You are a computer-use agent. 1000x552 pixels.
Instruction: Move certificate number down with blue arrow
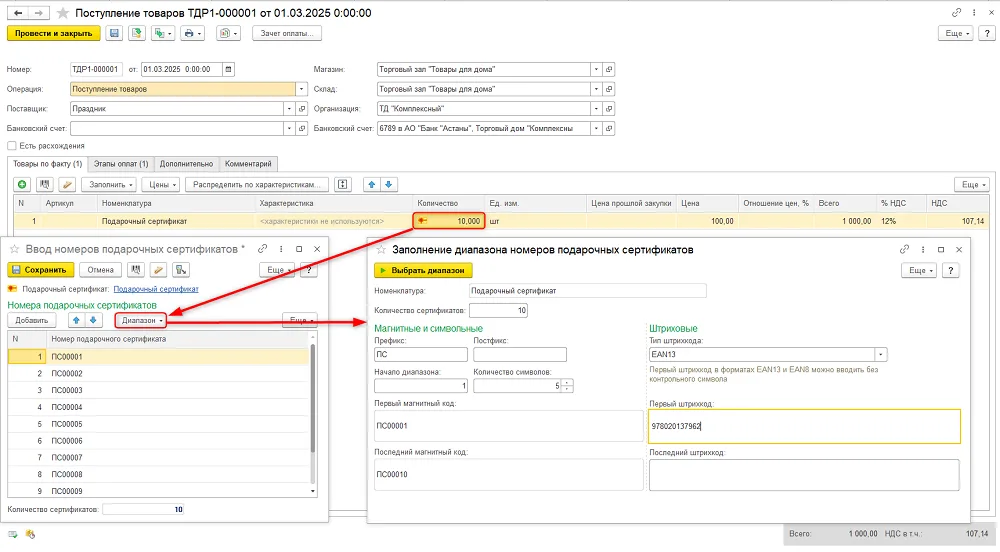[x=93, y=320]
